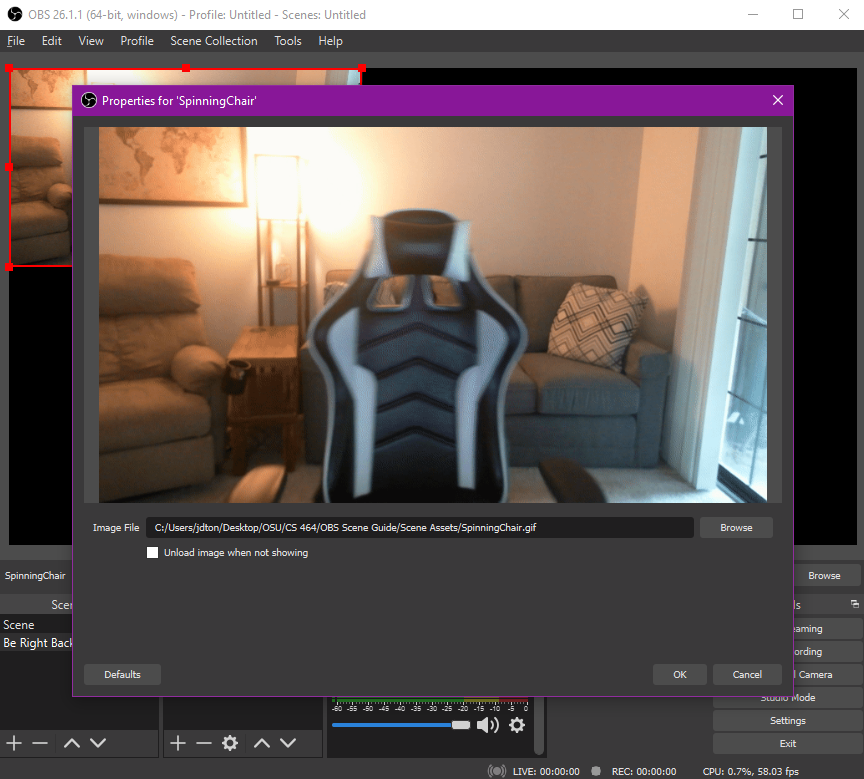The height and width of the screenshot is (779, 864).
Task: Mute audio with the speaker icon
Action: [x=487, y=725]
